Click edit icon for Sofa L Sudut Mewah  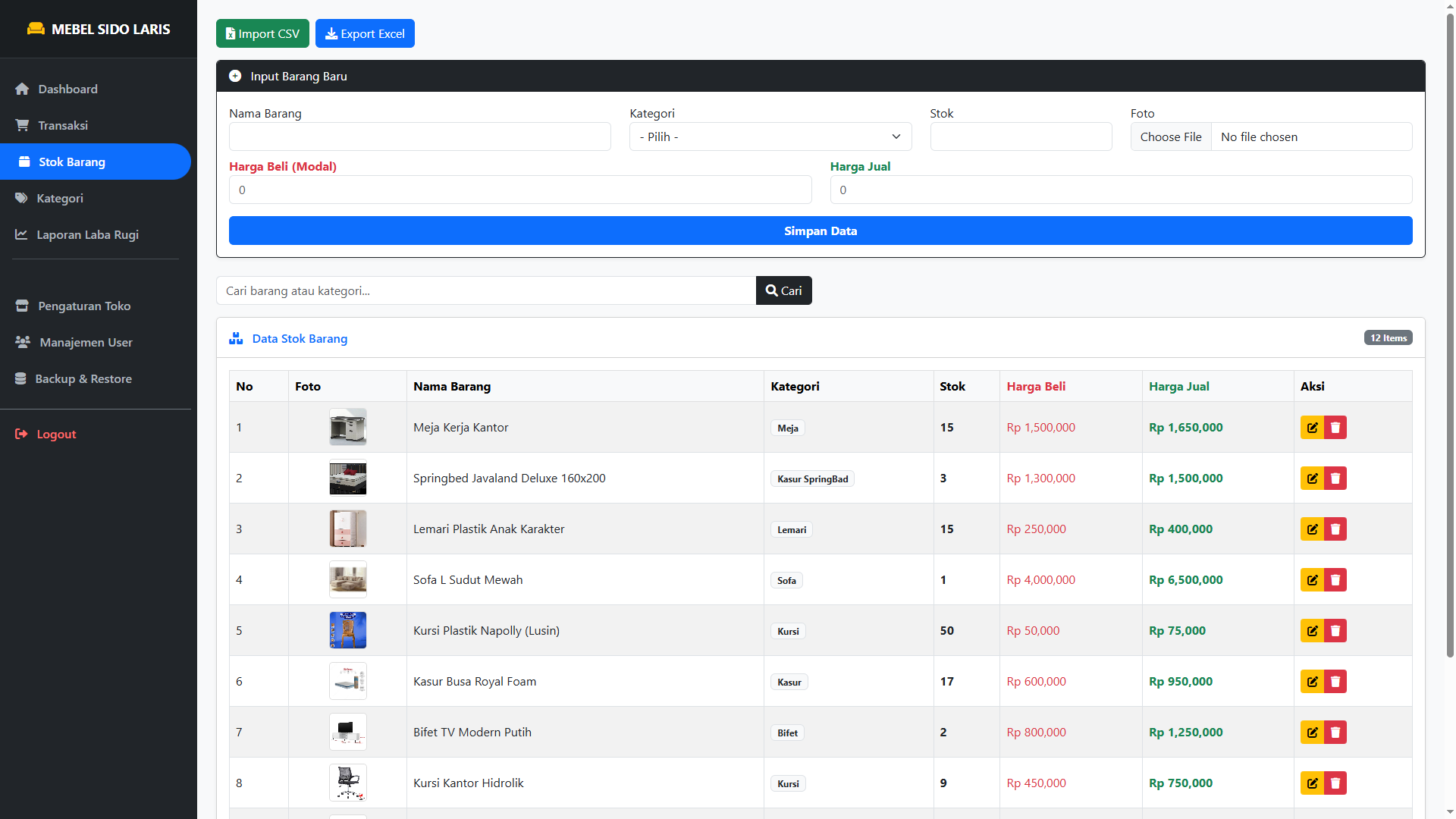pos(1312,580)
